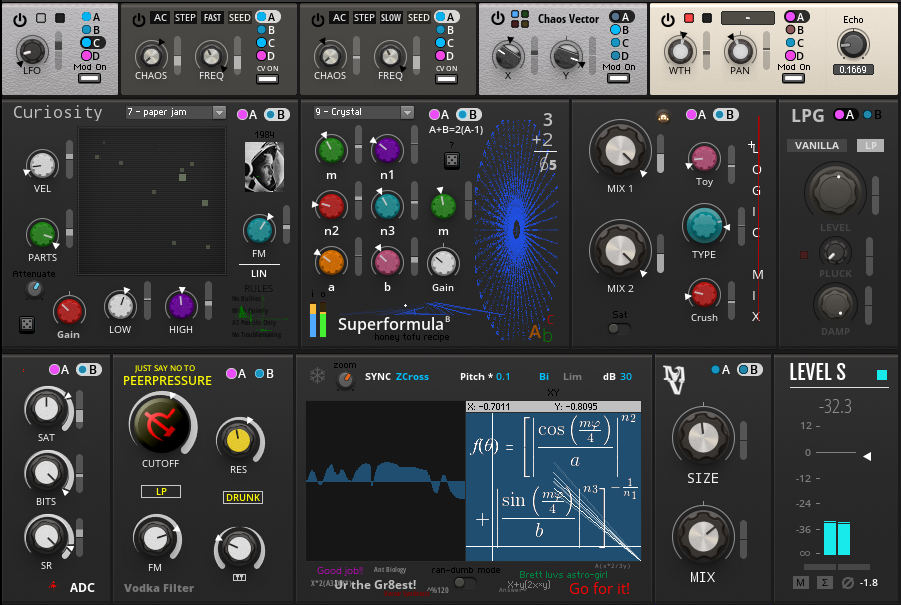The height and width of the screenshot is (605, 901).
Task: Click the red square button in the WTH module
Action: 688,18
